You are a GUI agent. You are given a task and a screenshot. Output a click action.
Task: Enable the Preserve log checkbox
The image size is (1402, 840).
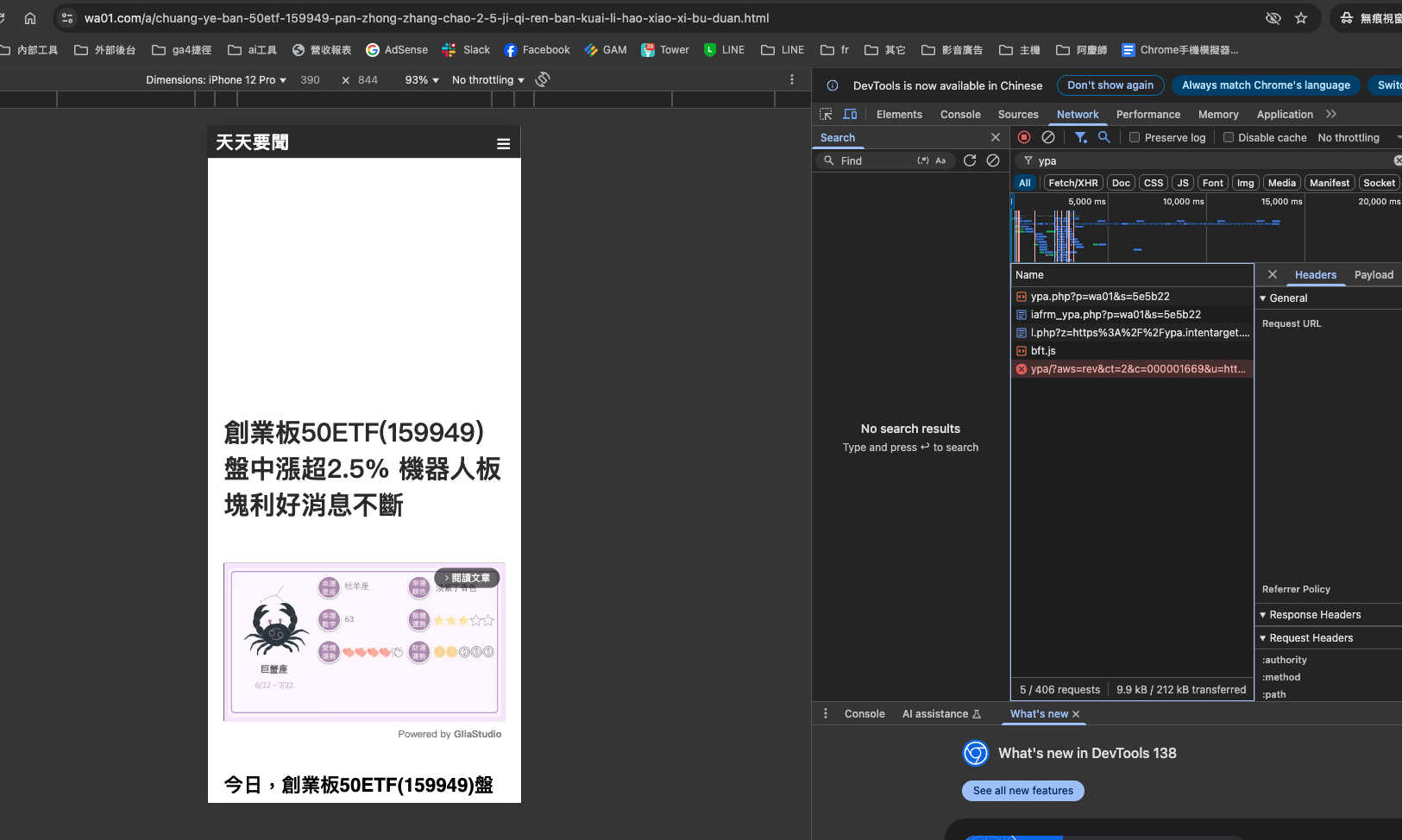[1135, 137]
